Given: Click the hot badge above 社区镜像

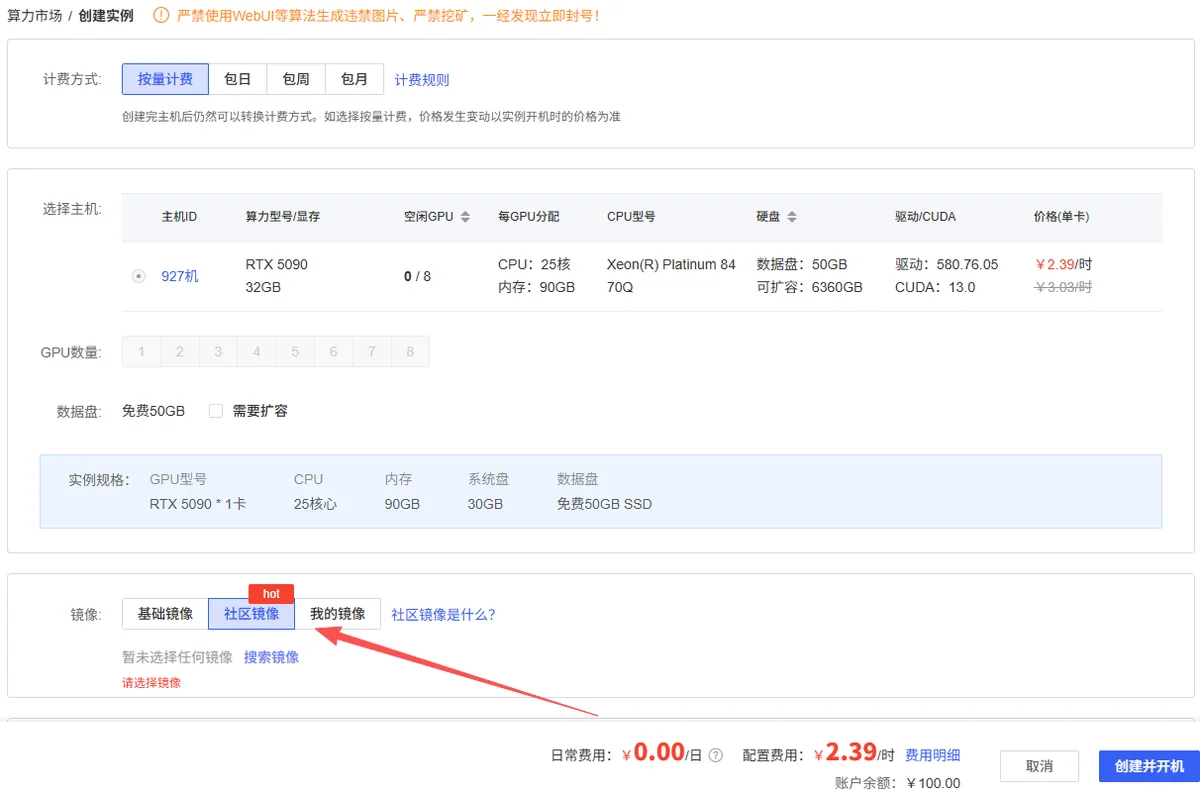Looking at the screenshot, I should 271,594.
